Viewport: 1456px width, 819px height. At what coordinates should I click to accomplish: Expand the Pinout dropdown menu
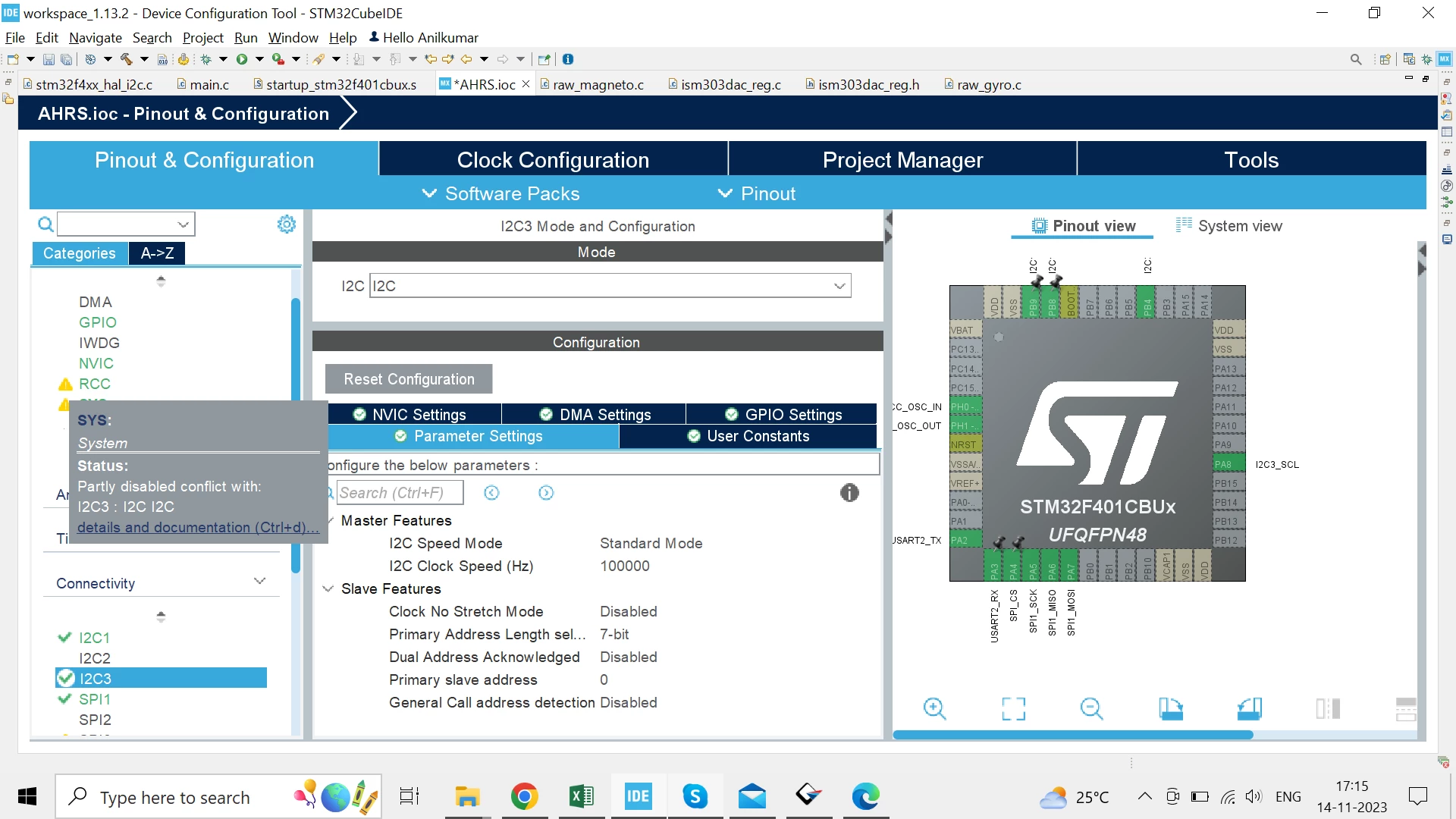(756, 193)
